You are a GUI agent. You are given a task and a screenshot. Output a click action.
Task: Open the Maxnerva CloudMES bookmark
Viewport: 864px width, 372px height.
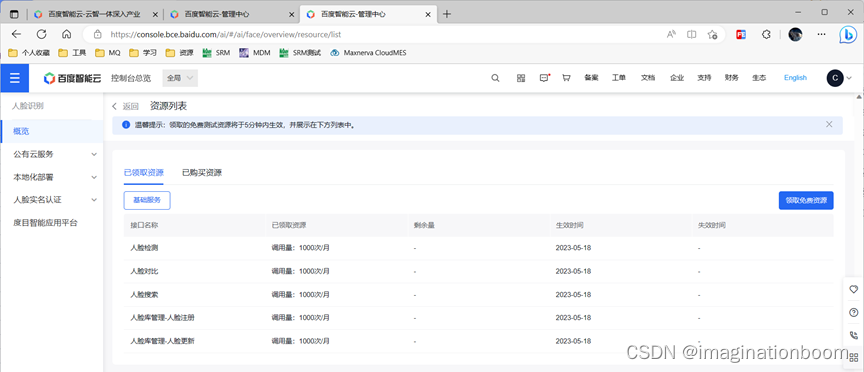(x=368, y=53)
